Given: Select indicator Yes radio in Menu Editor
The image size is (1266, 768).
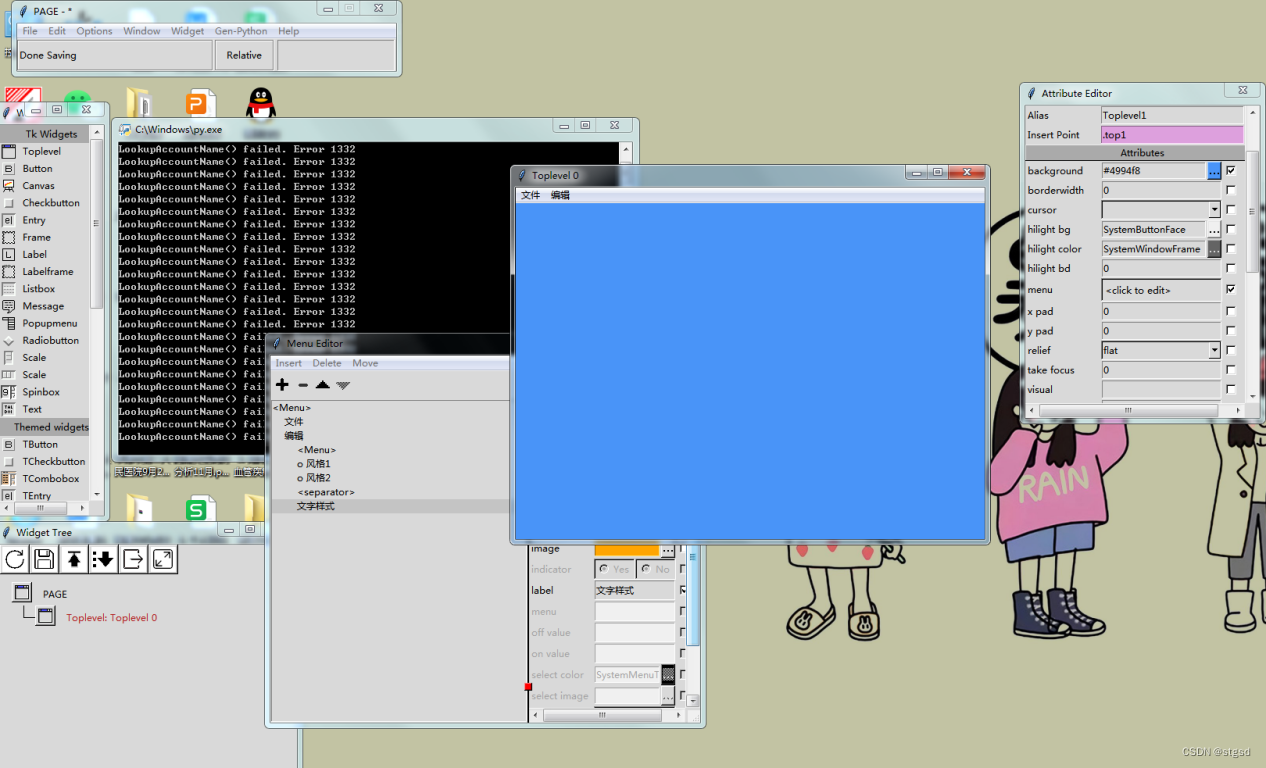Looking at the screenshot, I should tap(615, 569).
